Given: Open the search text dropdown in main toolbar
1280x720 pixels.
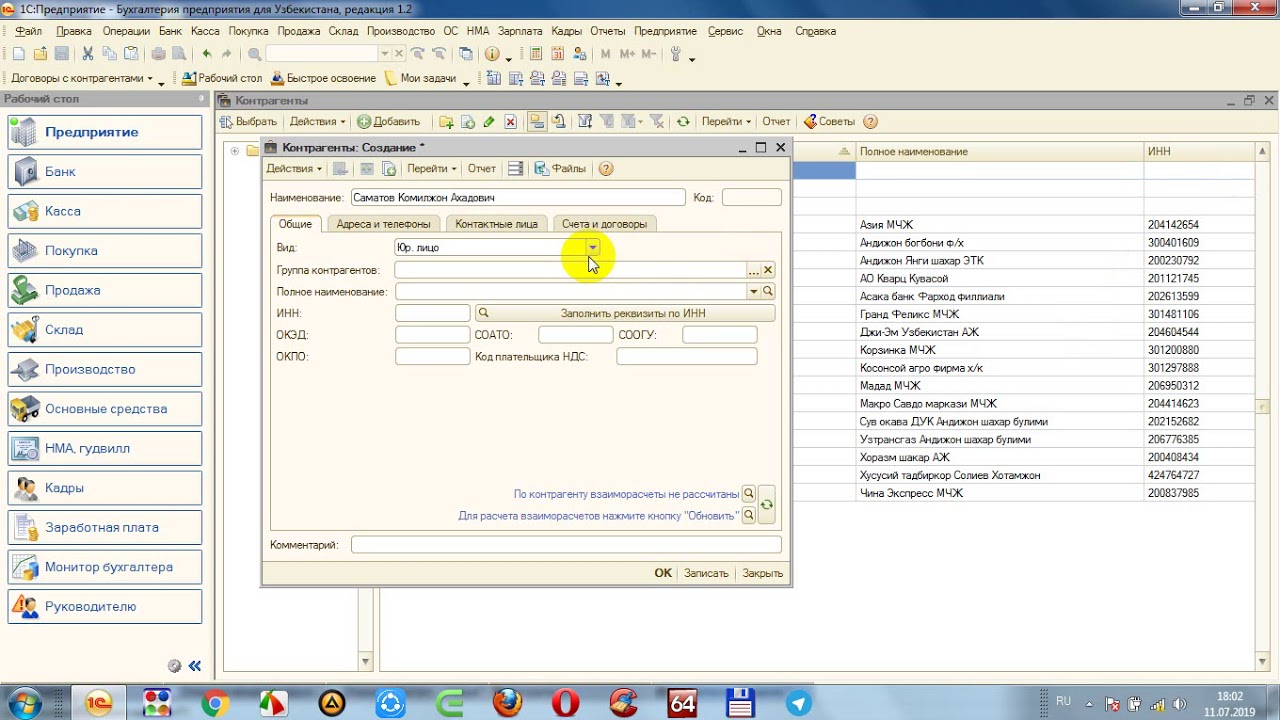Looking at the screenshot, I should pyautogui.click(x=385, y=54).
